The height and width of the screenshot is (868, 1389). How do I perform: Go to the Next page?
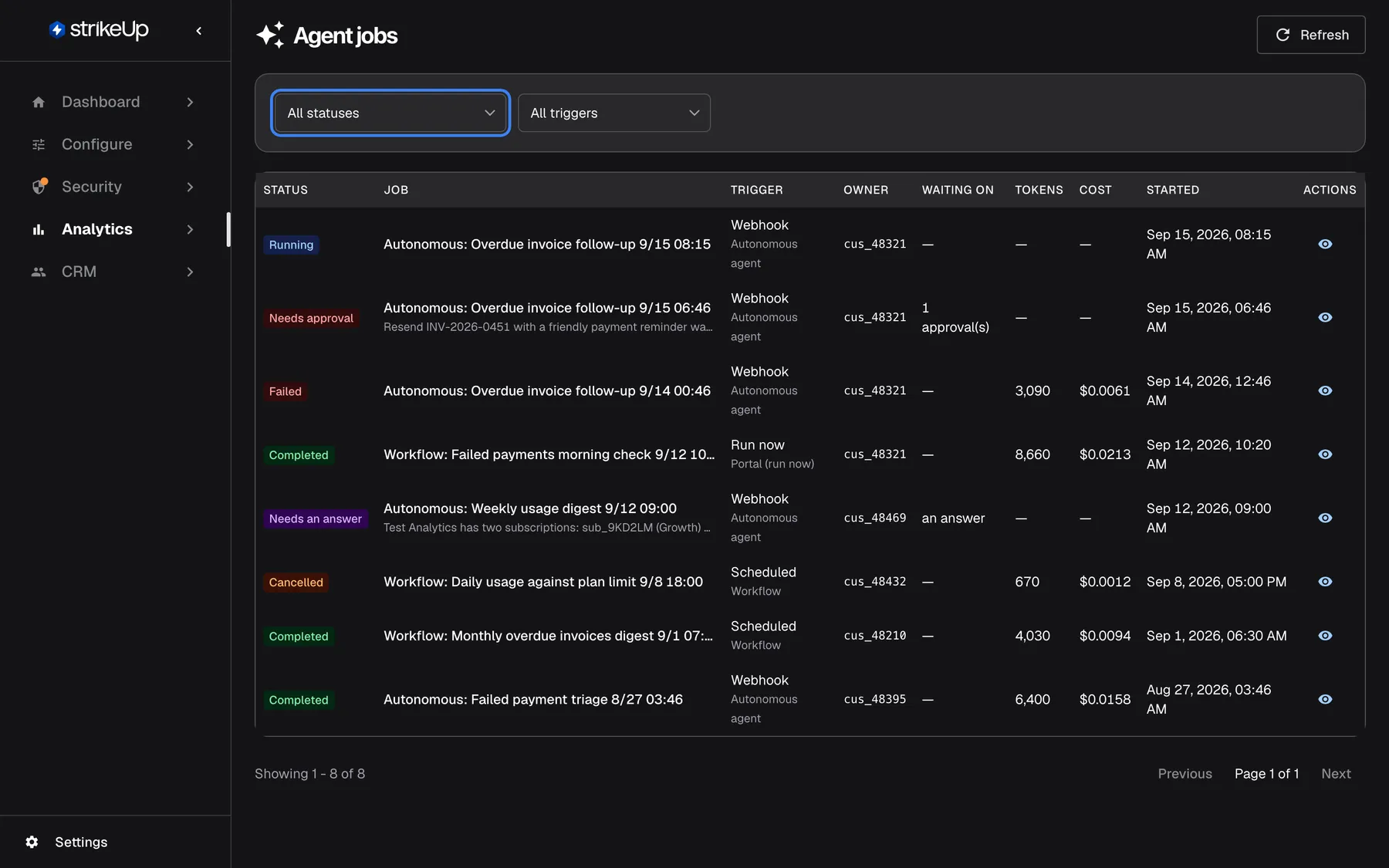(1336, 774)
